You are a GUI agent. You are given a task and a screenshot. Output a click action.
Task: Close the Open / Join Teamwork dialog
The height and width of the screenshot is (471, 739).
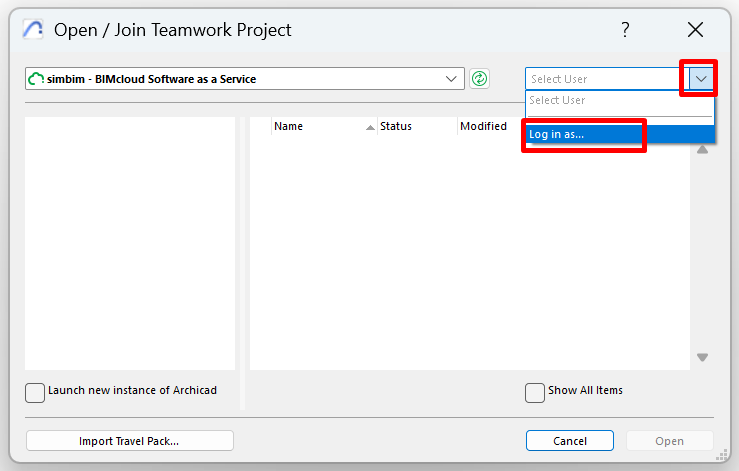click(695, 30)
